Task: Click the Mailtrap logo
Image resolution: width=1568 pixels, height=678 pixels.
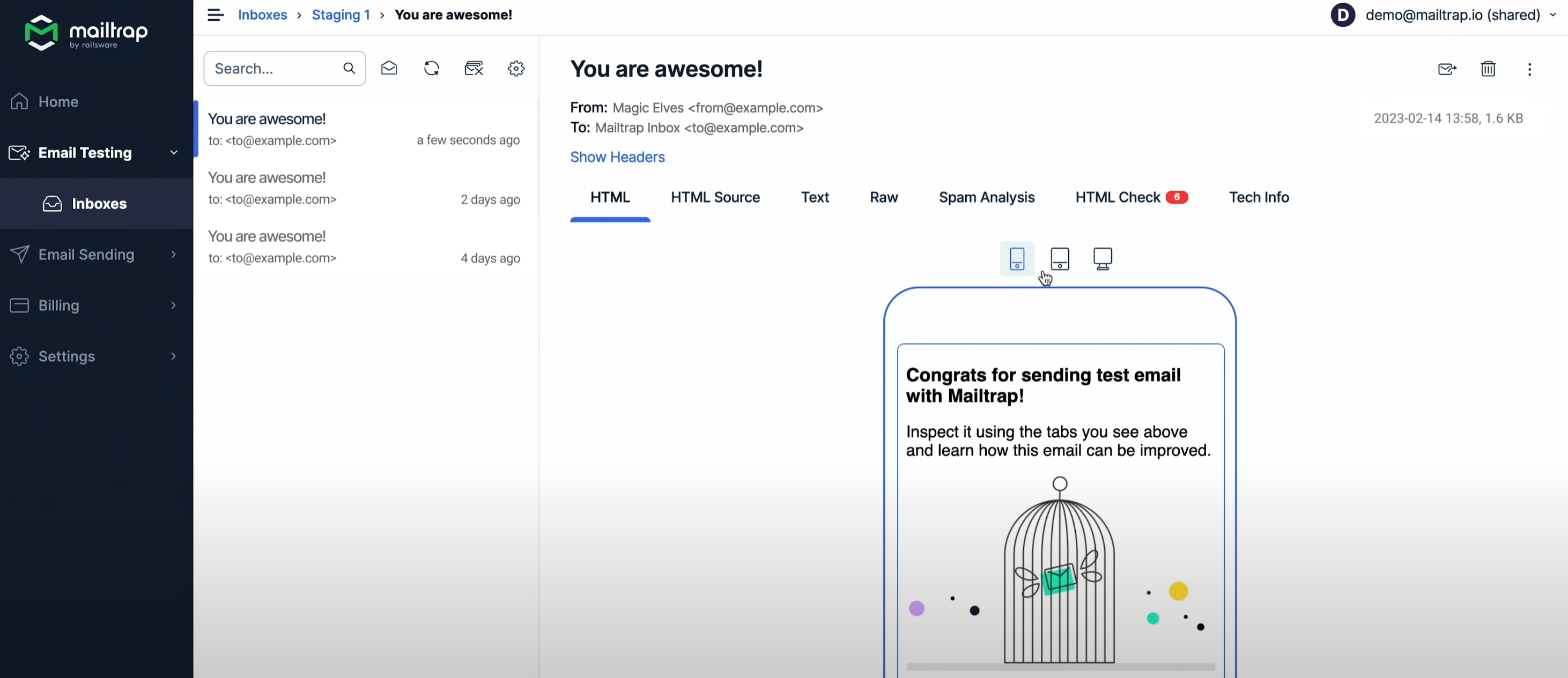Action: [85, 33]
